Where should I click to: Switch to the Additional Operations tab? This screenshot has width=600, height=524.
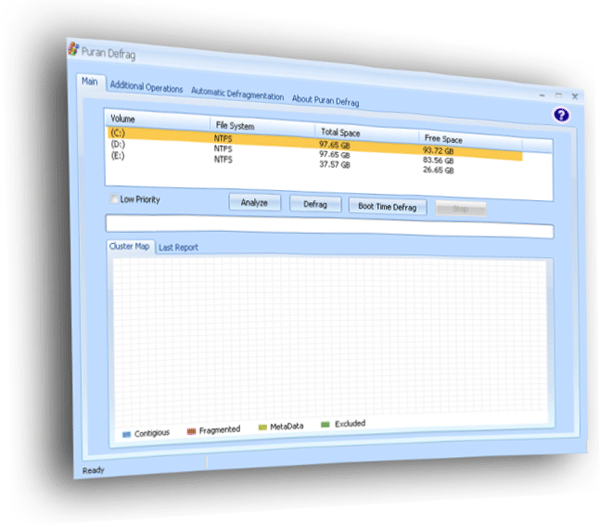[x=146, y=88]
